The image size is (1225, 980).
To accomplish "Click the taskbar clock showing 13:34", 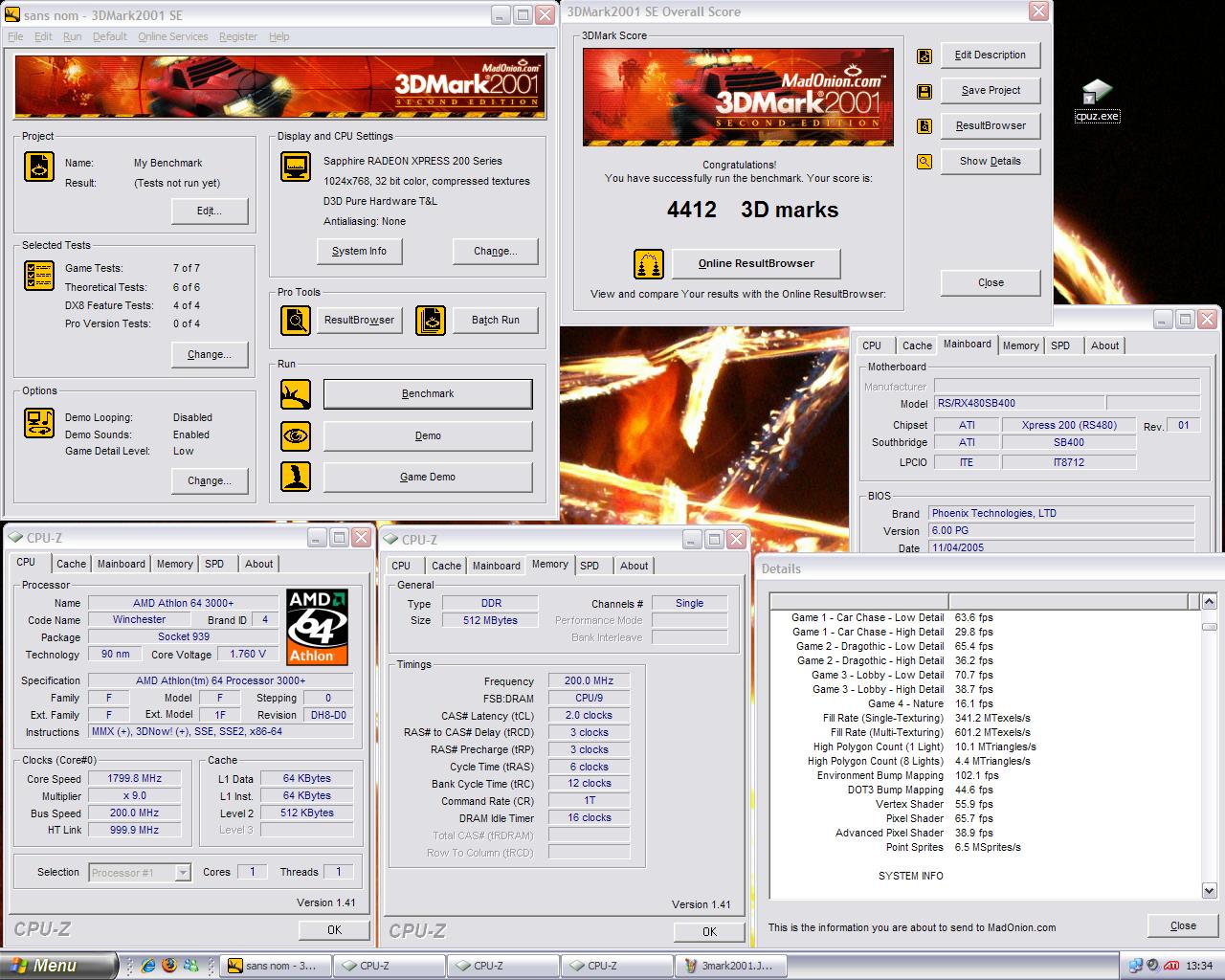I will (x=1199, y=966).
